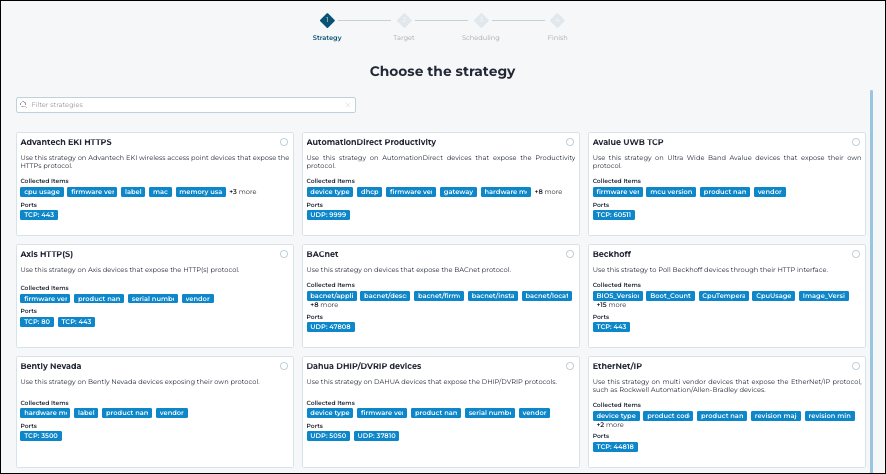Click the 'Beckhoff' card title
This screenshot has height=474, width=886.
(612, 254)
